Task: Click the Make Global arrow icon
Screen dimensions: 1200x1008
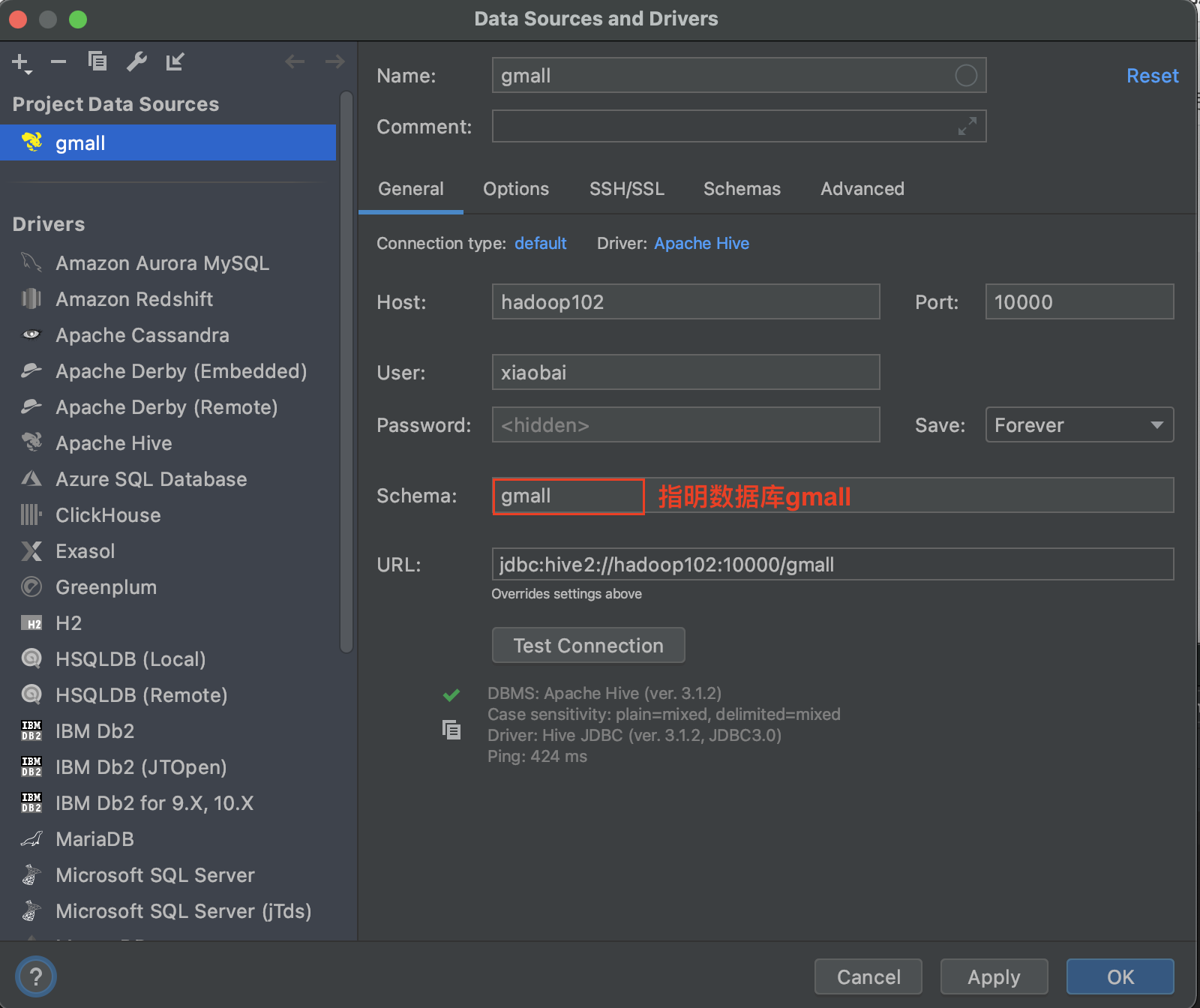Action: (175, 61)
